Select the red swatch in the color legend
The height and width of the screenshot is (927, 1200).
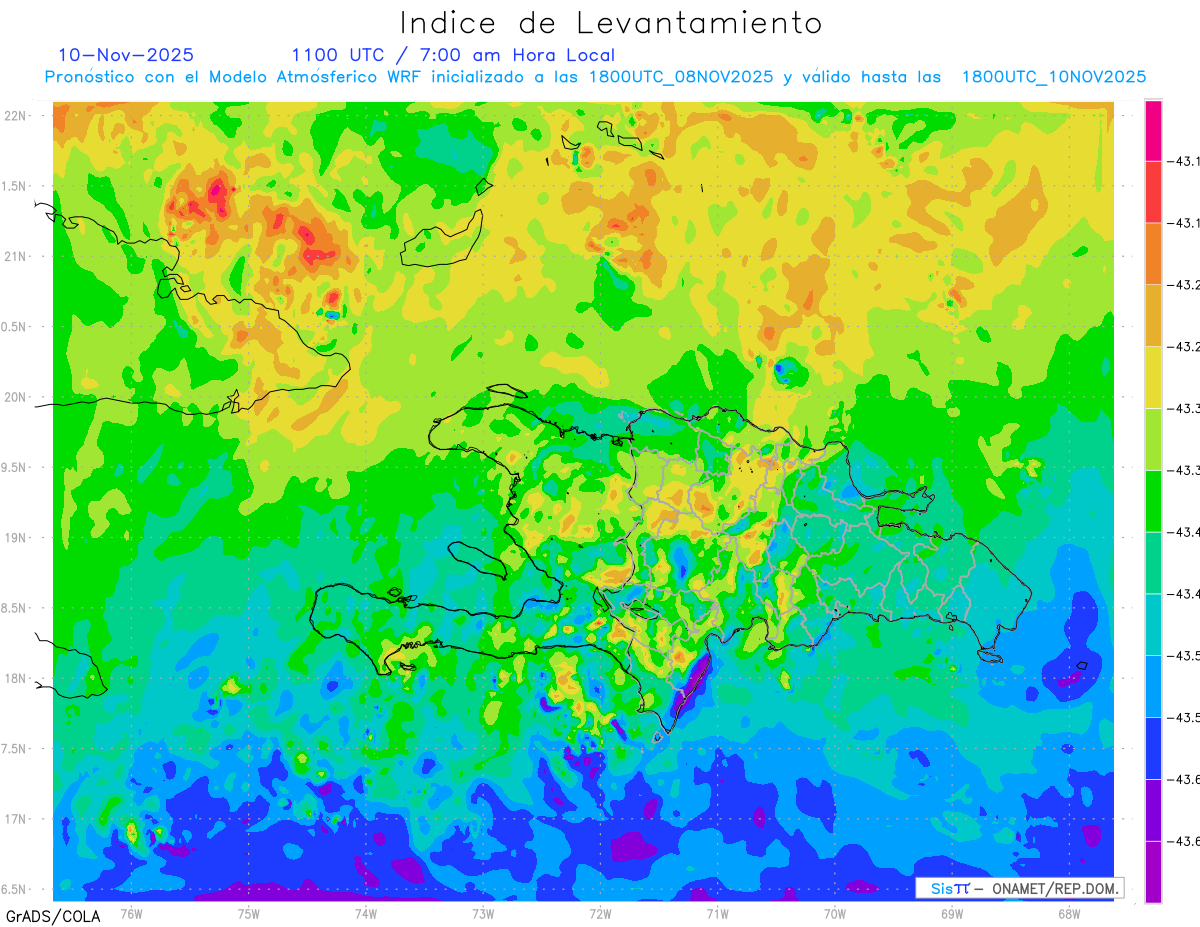(1153, 191)
